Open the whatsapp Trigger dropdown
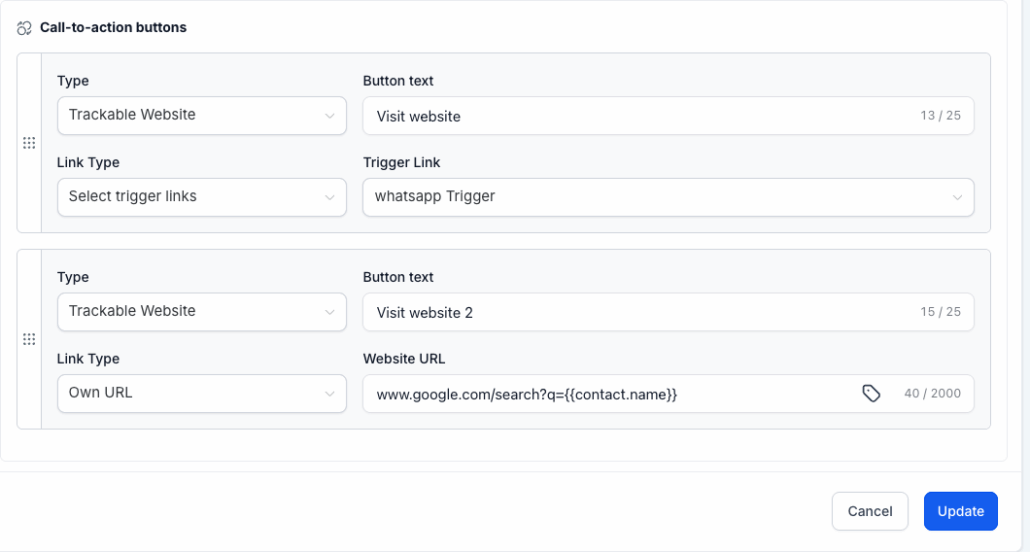This screenshot has width=1030, height=552. 668,197
